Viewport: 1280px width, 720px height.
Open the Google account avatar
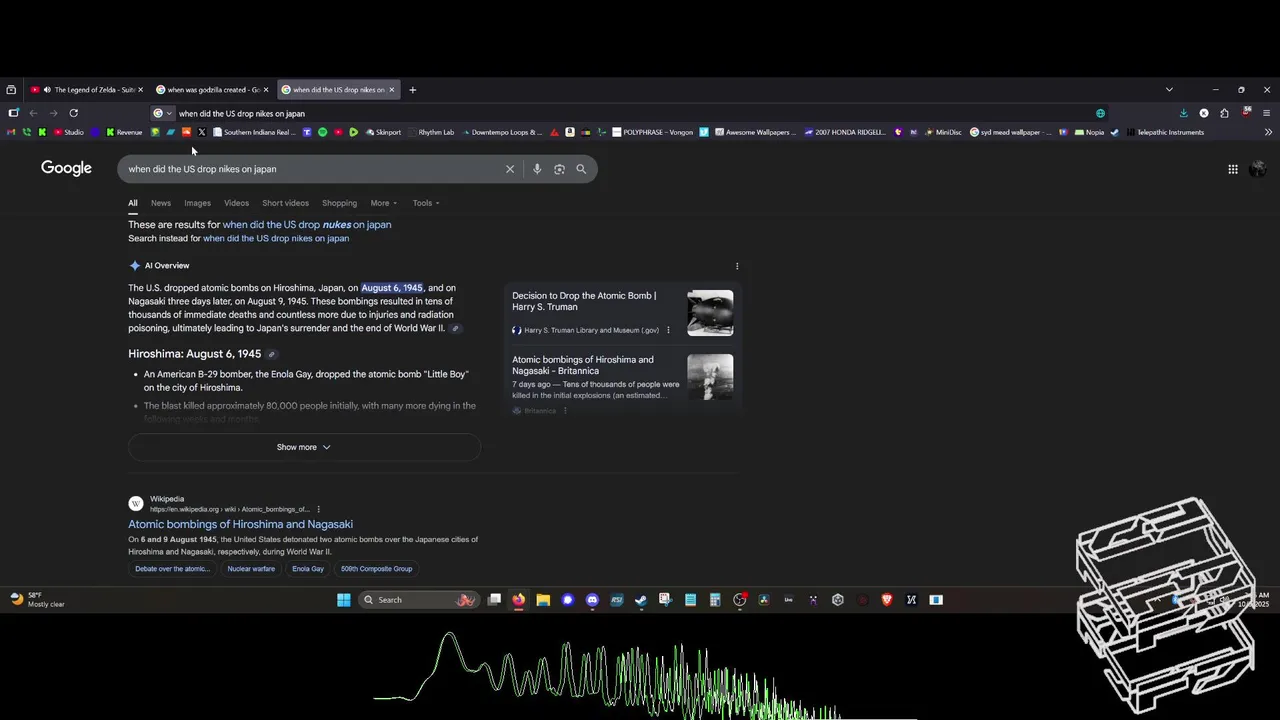[1258, 169]
